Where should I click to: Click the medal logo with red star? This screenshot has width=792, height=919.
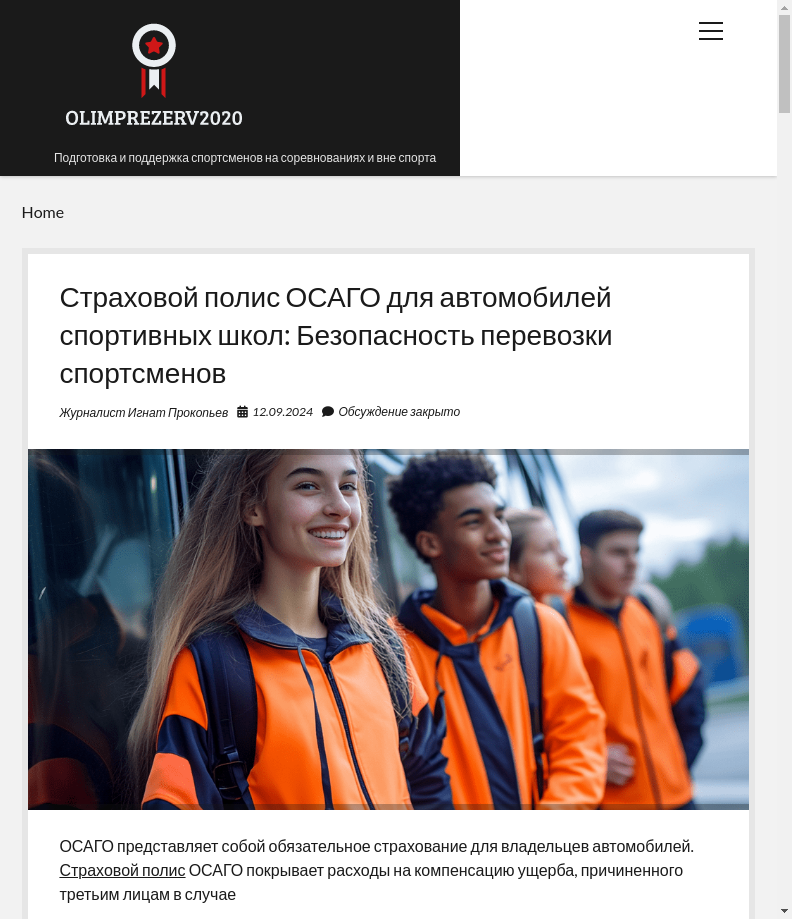point(154,60)
